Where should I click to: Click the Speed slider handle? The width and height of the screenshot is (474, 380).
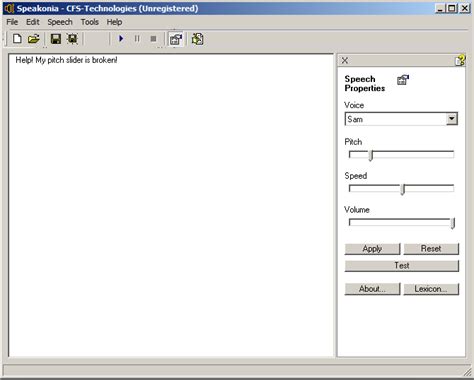point(403,189)
